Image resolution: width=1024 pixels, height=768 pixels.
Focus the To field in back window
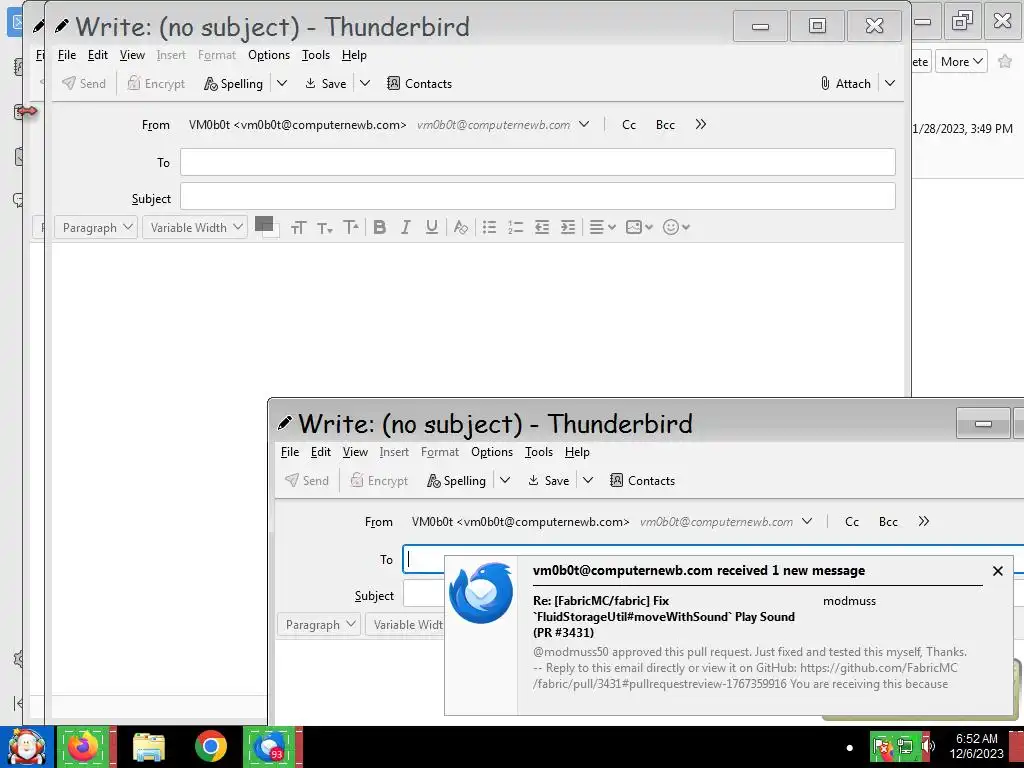537,162
